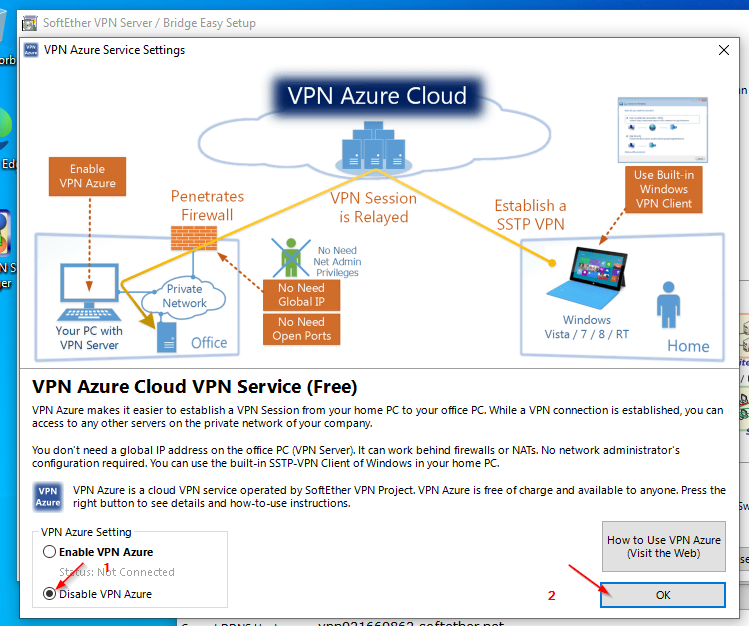Close the VPN Azure Service Settings dialog

[x=724, y=50]
